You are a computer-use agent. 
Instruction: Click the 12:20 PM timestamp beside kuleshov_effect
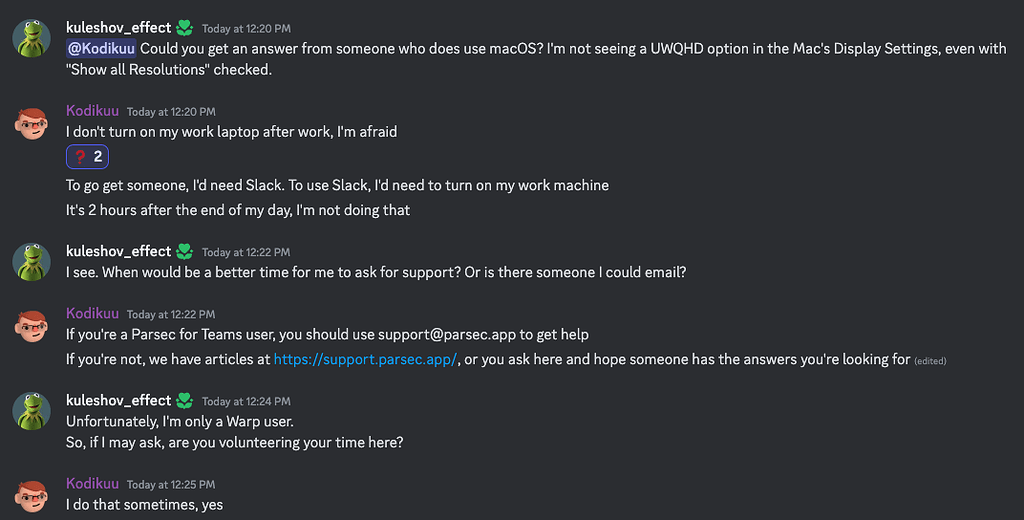coord(246,29)
